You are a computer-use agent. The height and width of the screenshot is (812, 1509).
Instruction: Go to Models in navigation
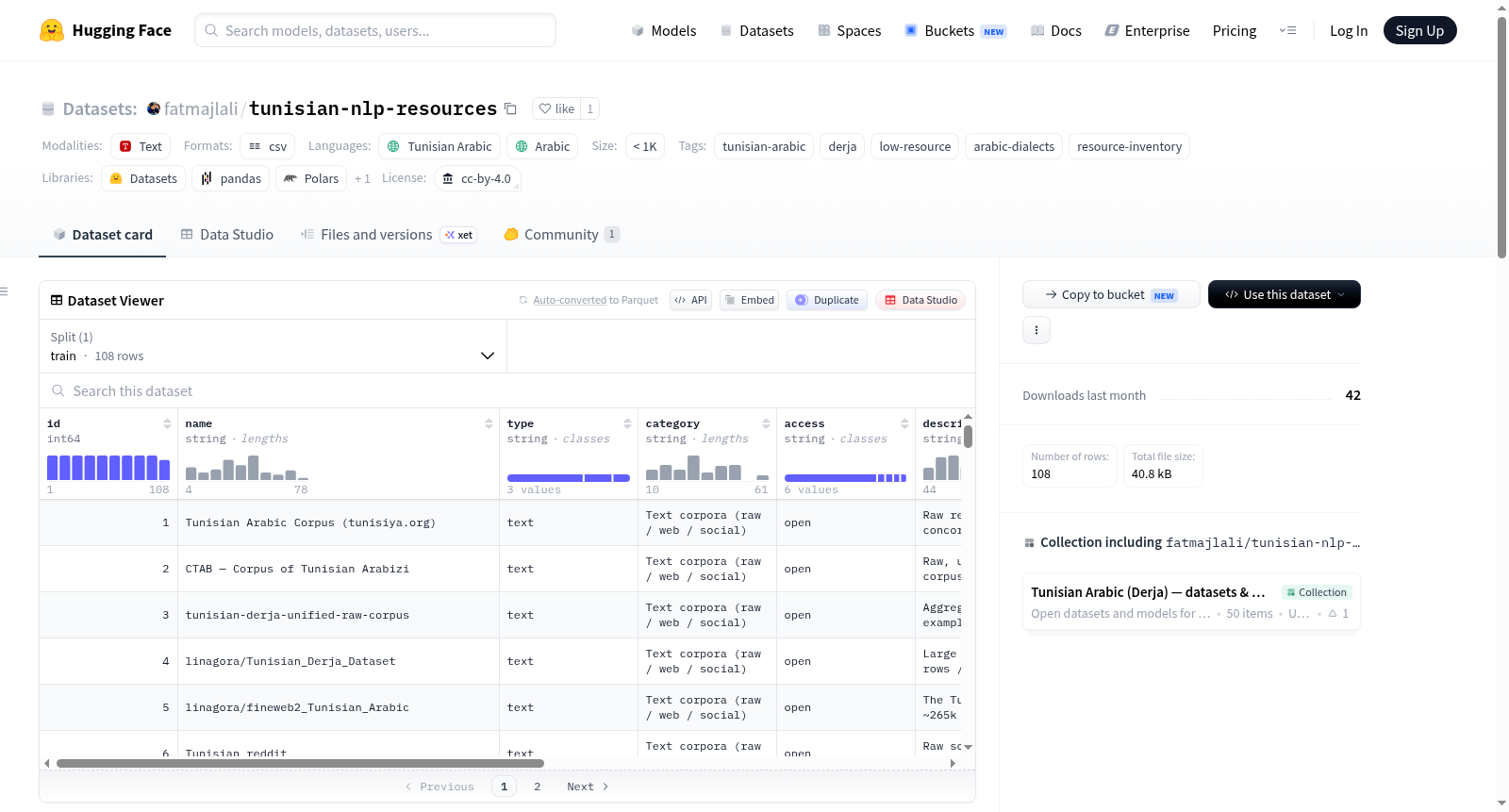pyautogui.click(x=664, y=30)
